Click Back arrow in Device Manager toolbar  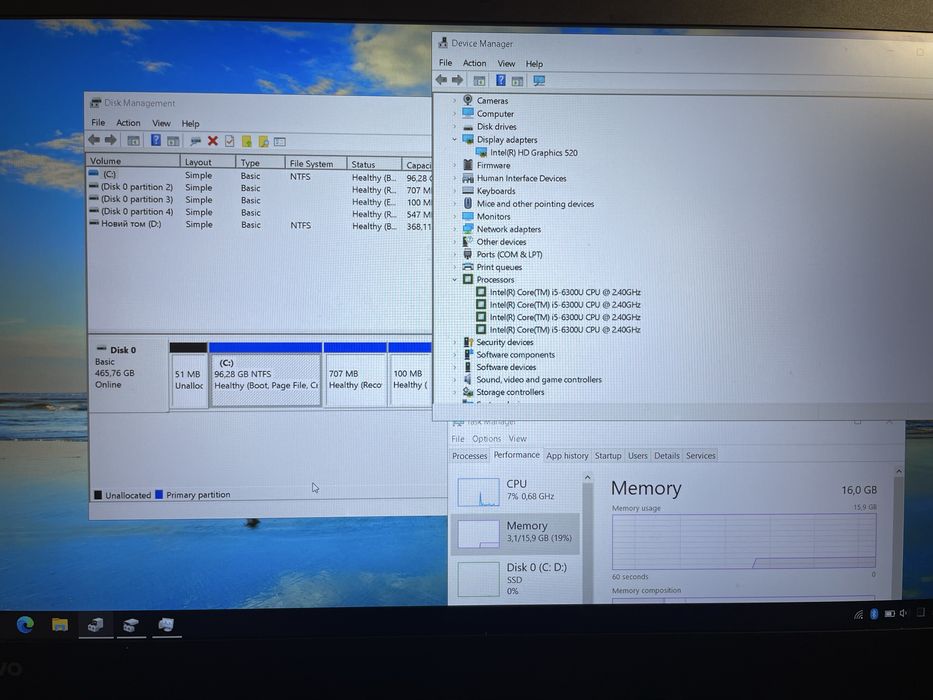point(441,80)
